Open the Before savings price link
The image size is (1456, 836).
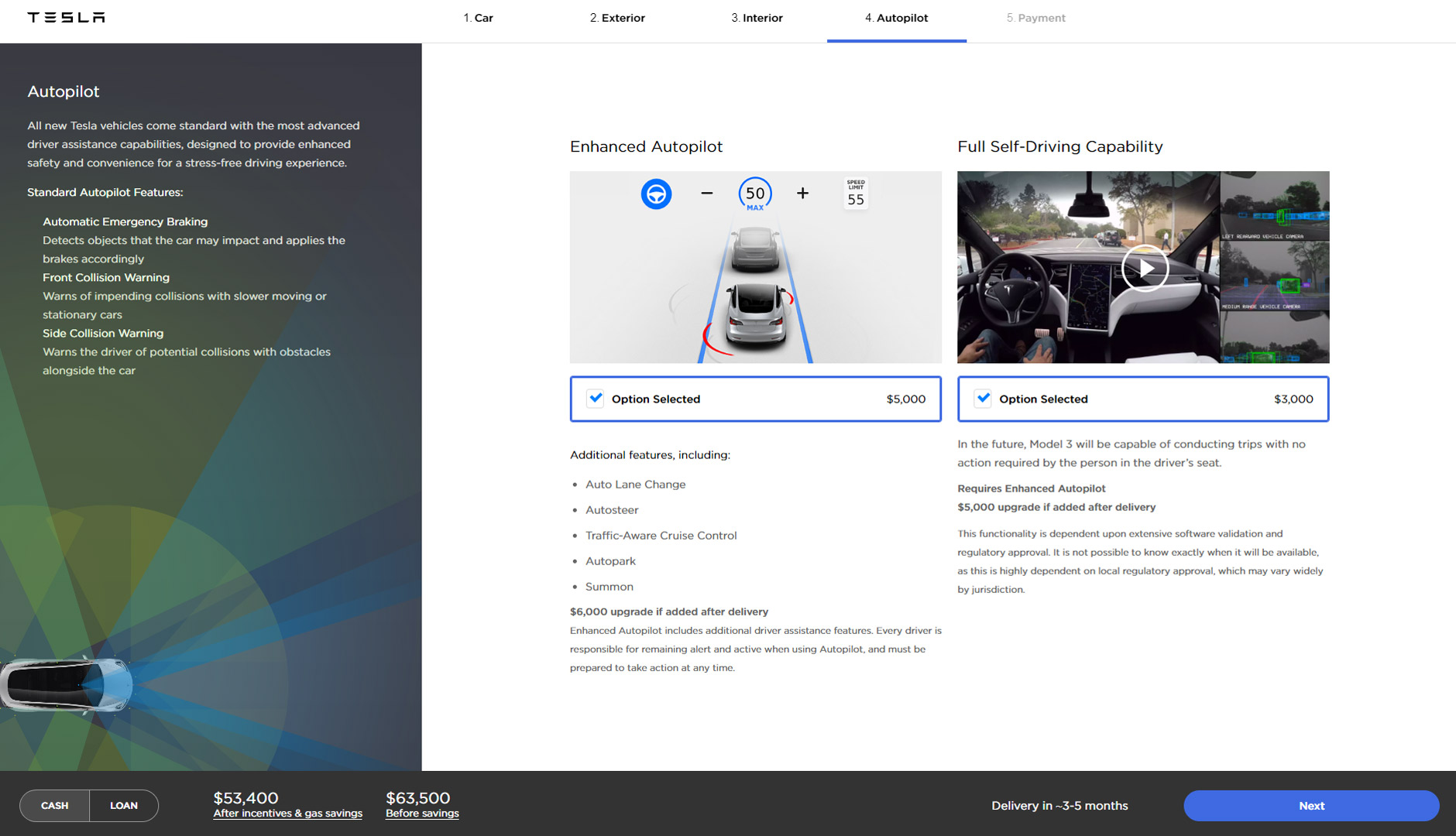tap(422, 814)
